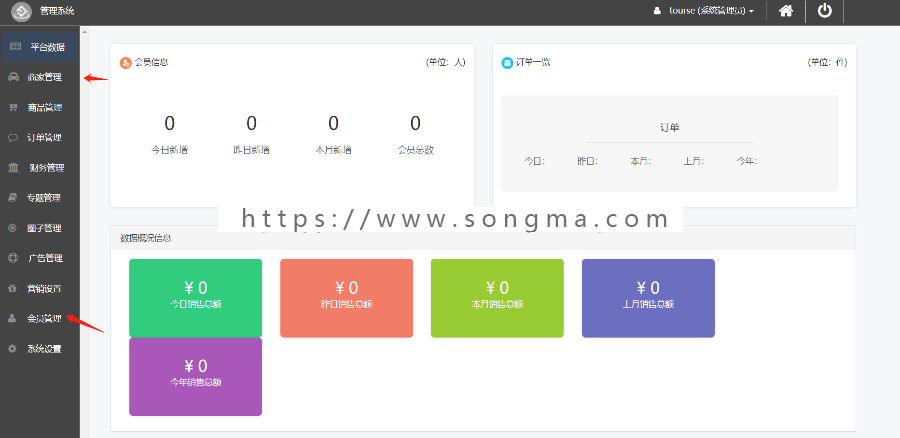
Task: Click the 会员总数 count
Action: point(416,123)
